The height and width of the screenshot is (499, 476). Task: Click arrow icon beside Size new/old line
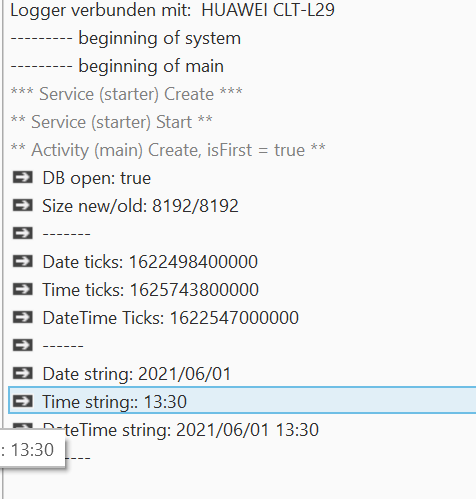click(23, 205)
